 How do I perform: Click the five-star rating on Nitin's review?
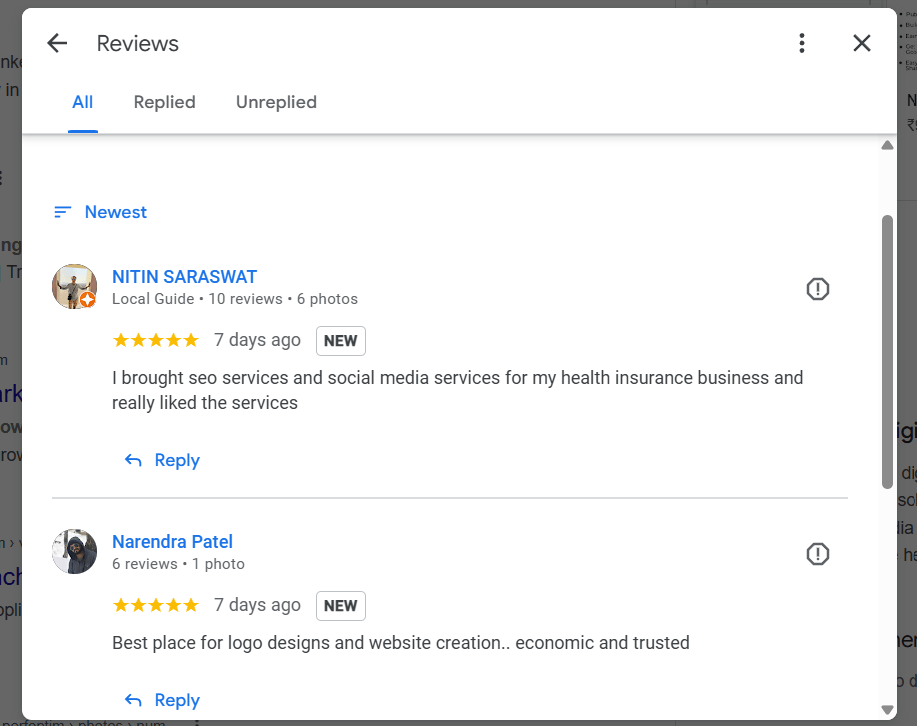tap(156, 340)
